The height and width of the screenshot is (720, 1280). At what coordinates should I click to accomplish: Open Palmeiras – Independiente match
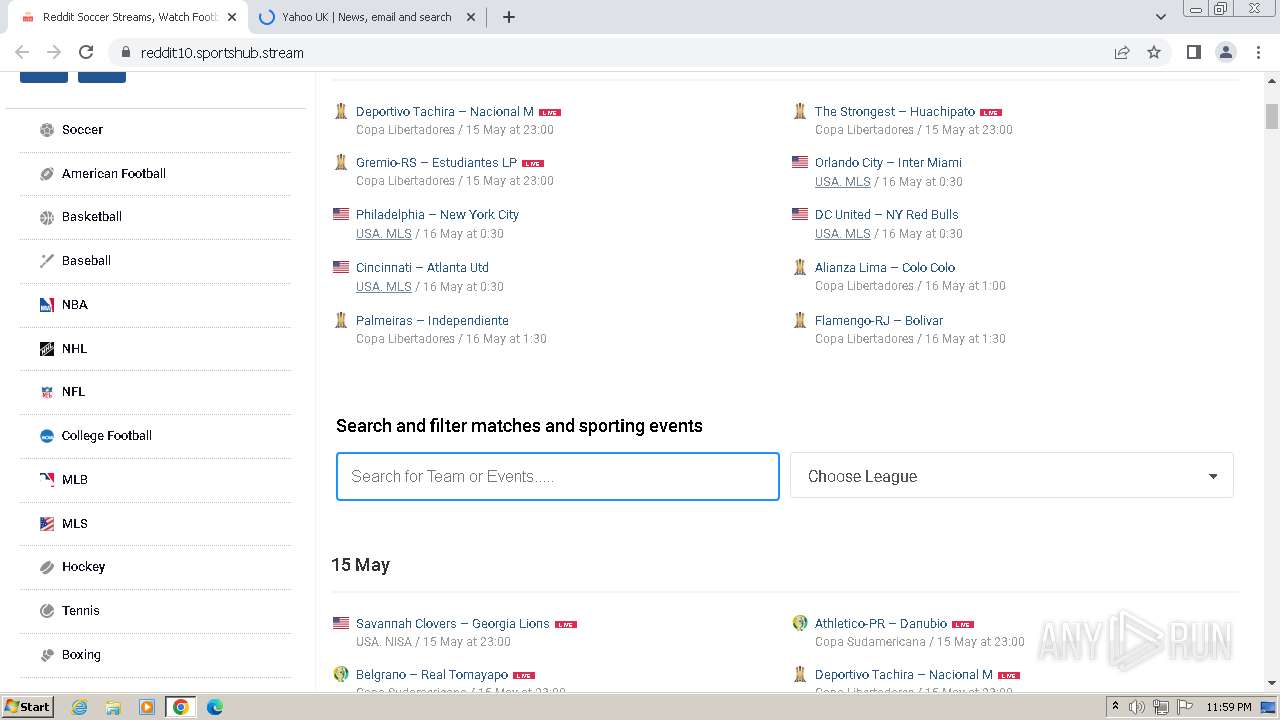coord(432,321)
